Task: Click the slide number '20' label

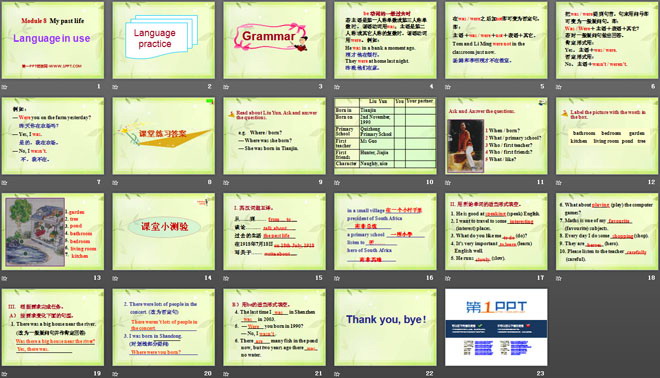Action: click(208, 373)
